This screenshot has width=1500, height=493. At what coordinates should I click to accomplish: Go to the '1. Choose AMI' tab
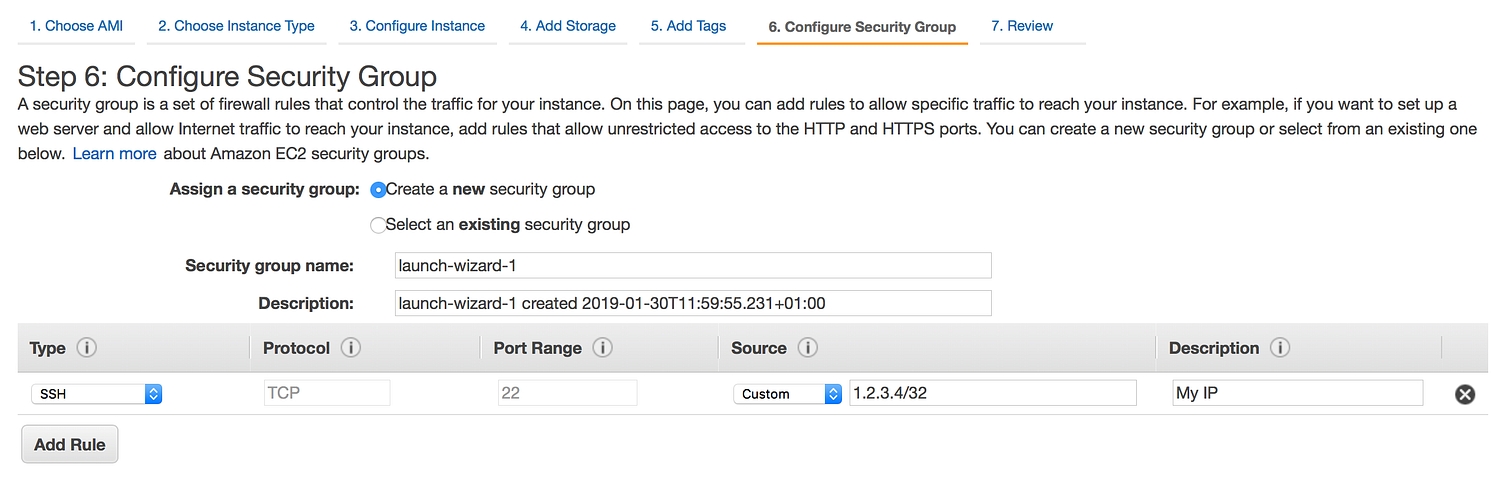76,26
